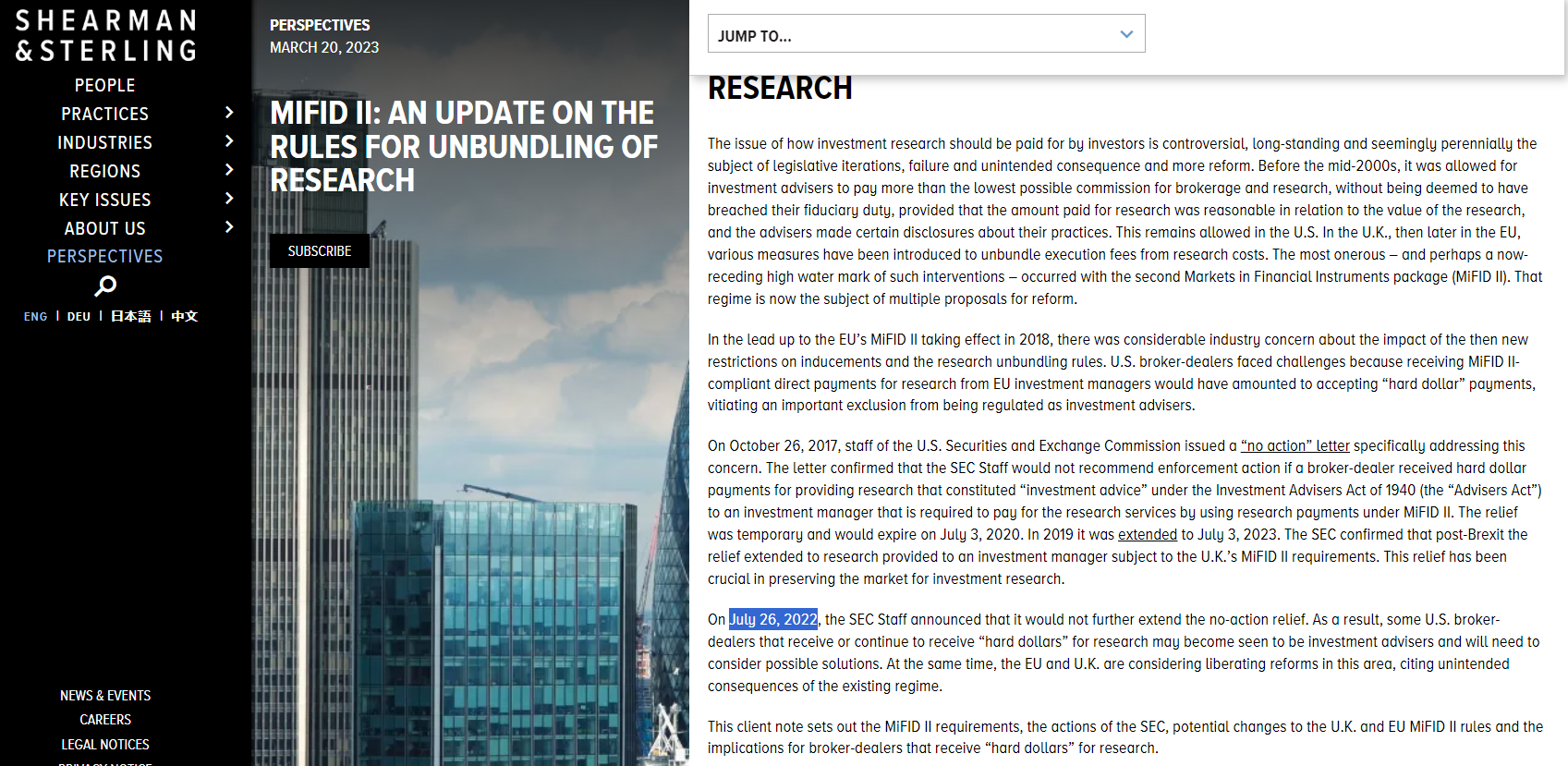Screen dimensions: 1568x766
Task: Switch language to ENG
Action: (35, 316)
